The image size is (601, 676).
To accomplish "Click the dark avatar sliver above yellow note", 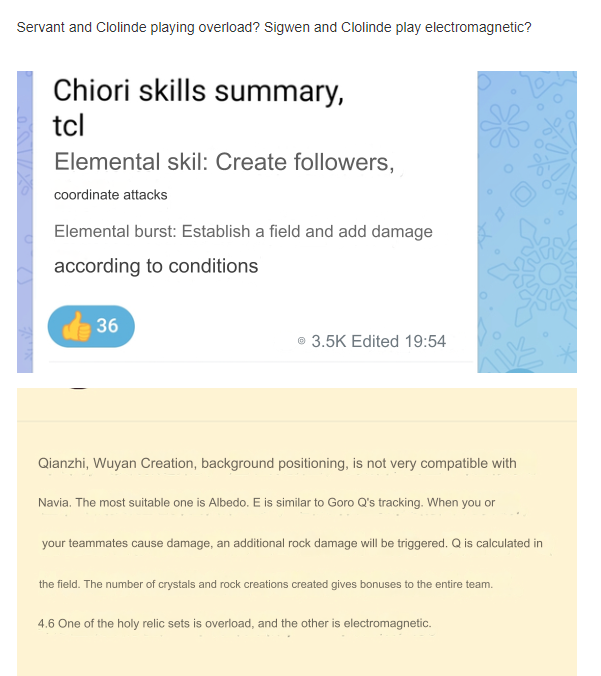I will tap(78, 388).
